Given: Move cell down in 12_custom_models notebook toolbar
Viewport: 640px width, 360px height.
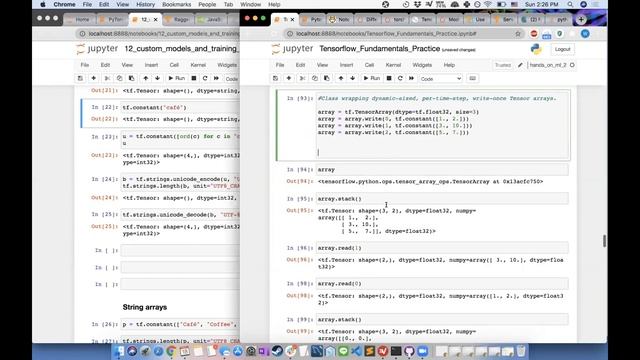Looking at the screenshot, I should point(158,78).
